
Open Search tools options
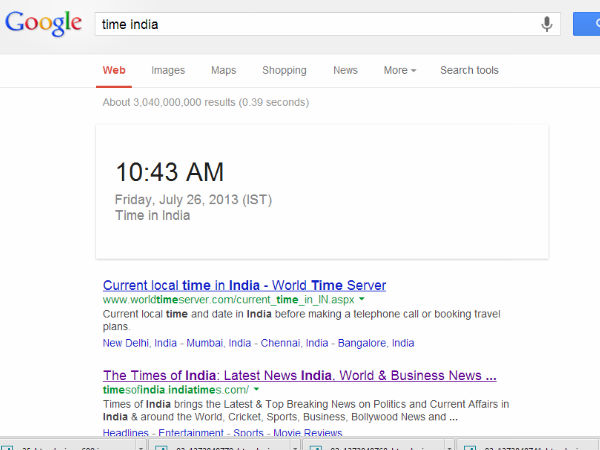[469, 70]
